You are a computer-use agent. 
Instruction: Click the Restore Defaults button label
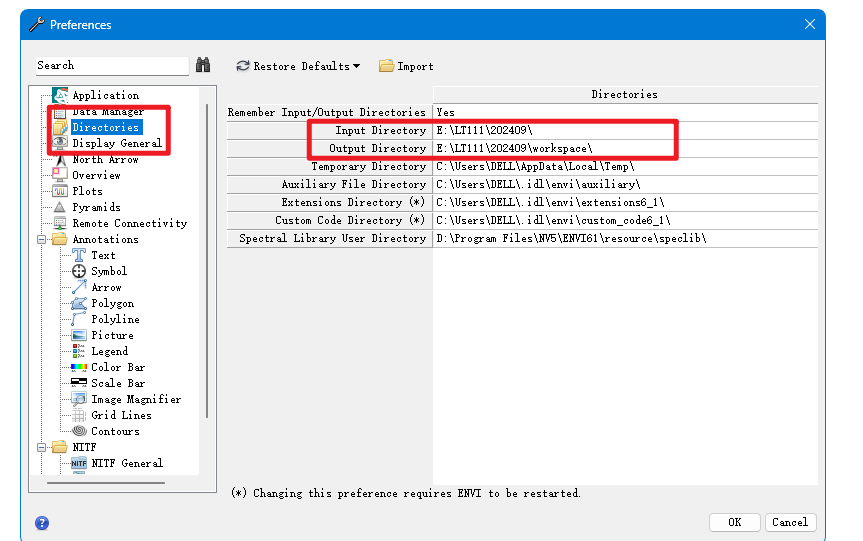click(x=301, y=67)
